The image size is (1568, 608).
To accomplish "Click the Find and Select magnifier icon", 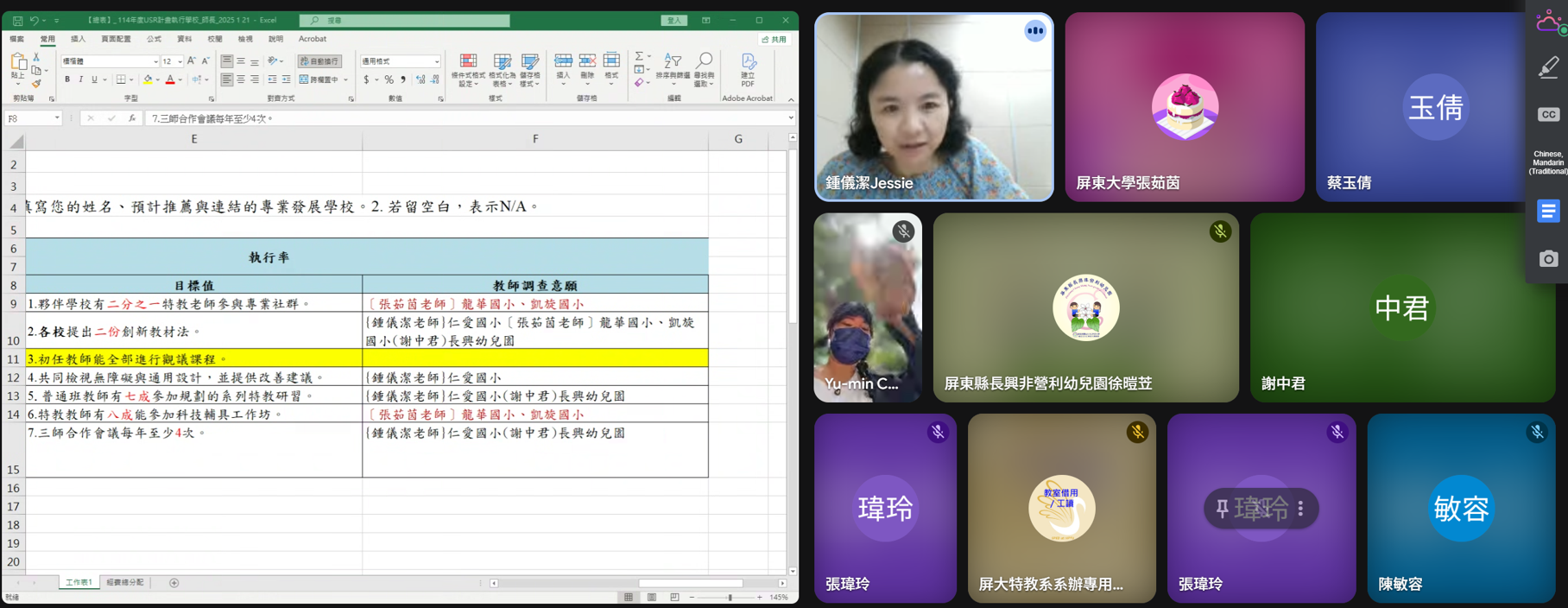I will (x=705, y=62).
